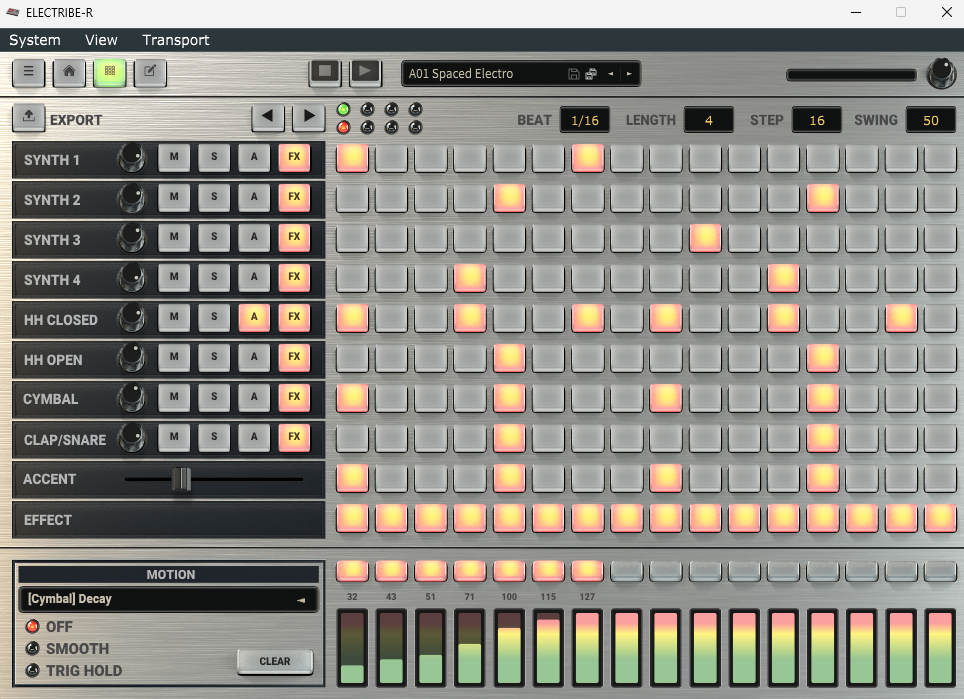Open the Transport menu

tap(176, 40)
